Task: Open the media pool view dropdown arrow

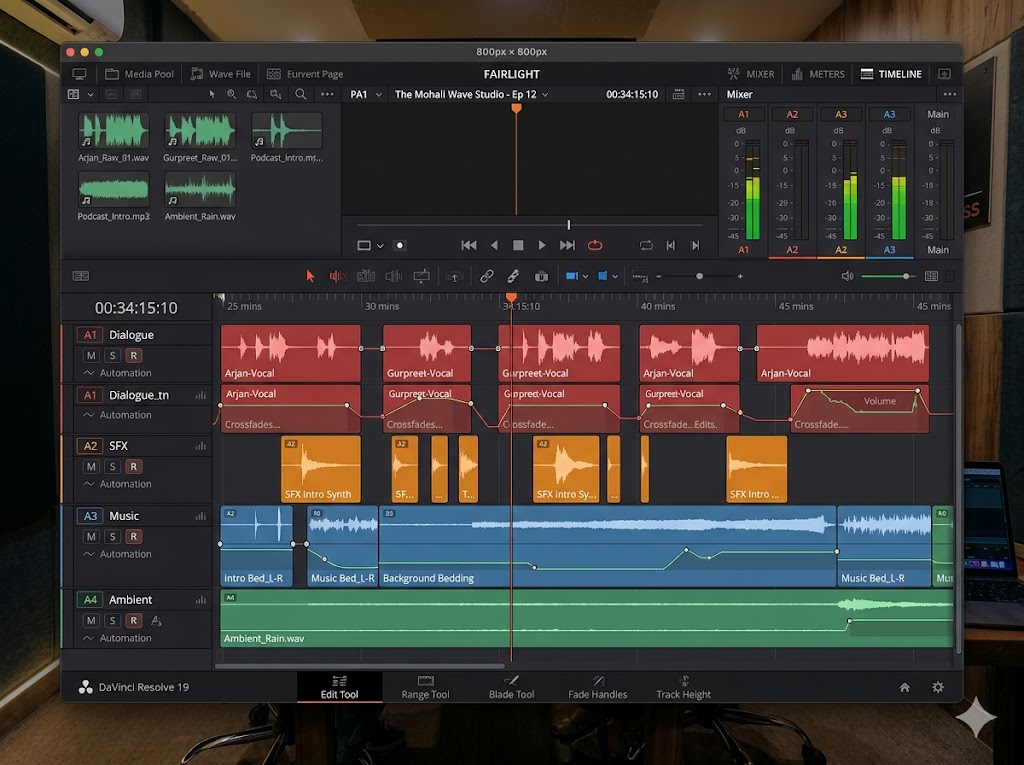Action: [x=90, y=95]
